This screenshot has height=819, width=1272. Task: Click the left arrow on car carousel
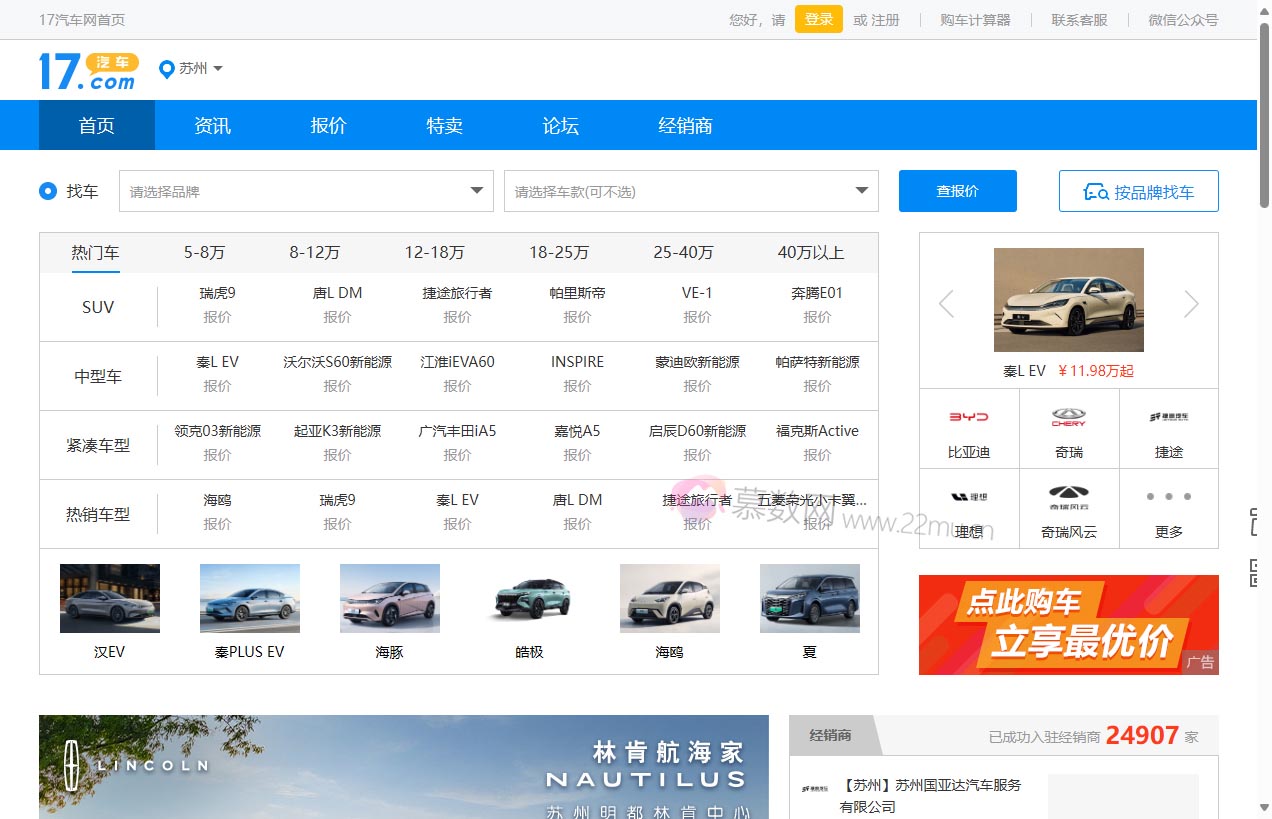(x=946, y=303)
